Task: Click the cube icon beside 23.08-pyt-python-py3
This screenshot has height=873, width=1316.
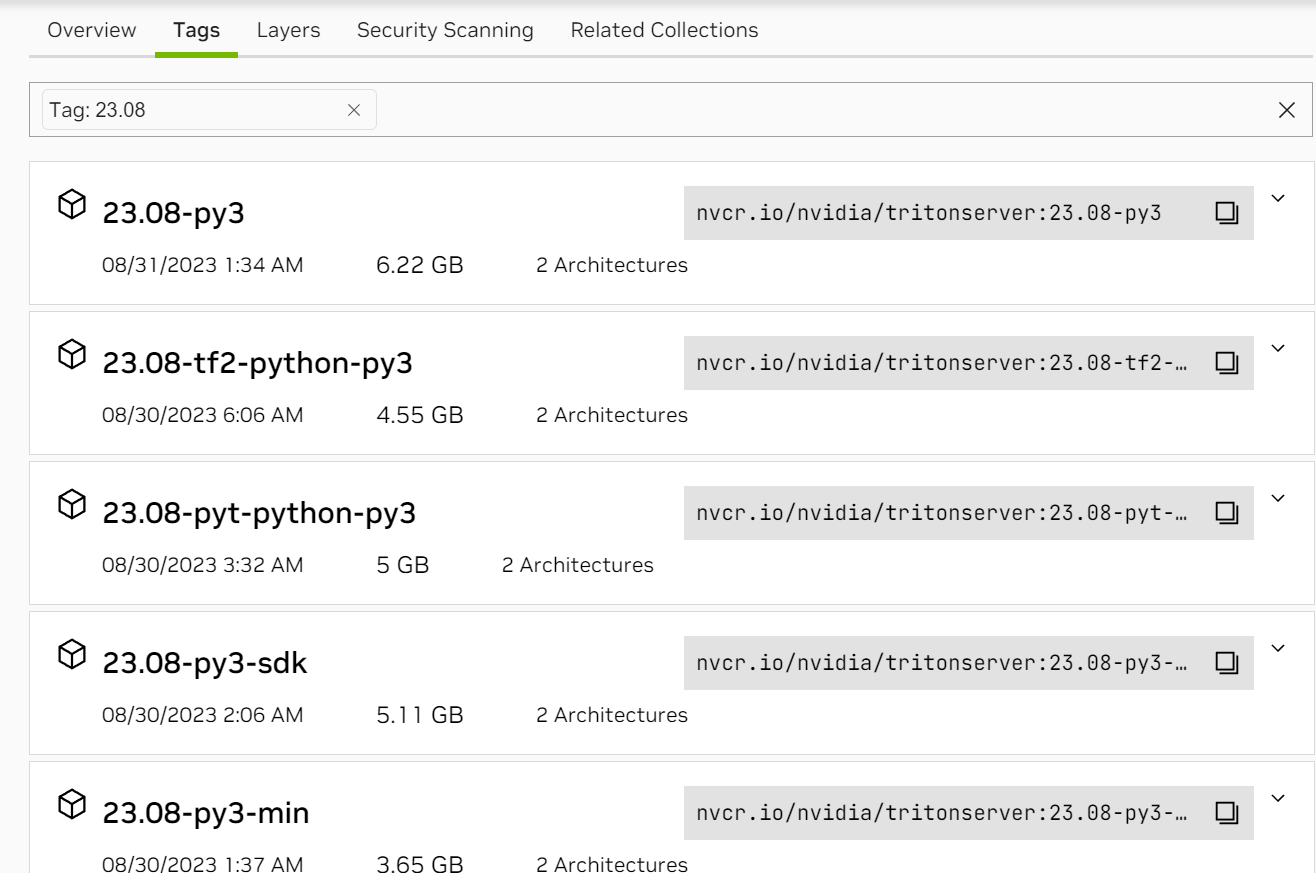Action: click(x=73, y=505)
